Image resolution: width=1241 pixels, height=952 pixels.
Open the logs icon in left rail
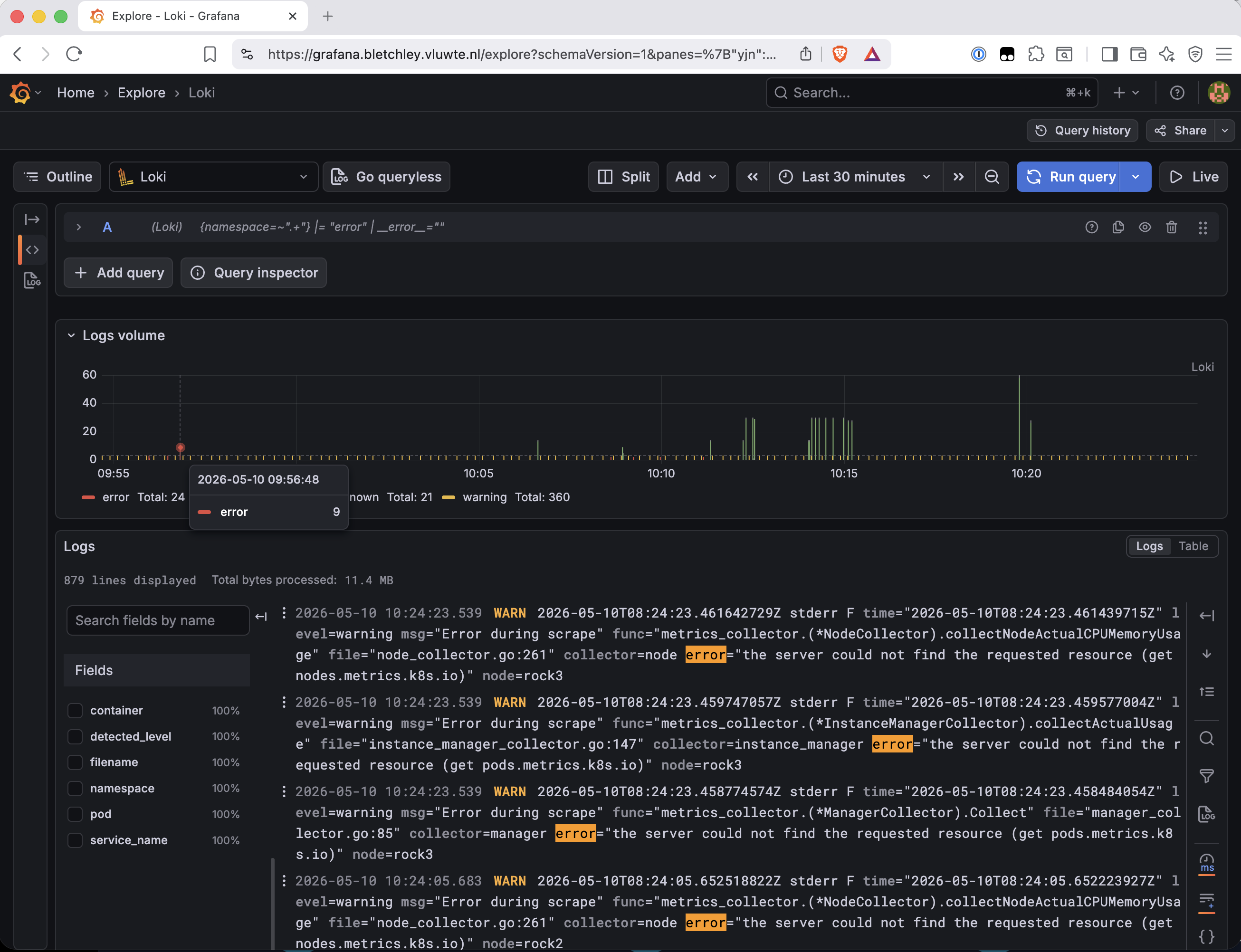32,280
